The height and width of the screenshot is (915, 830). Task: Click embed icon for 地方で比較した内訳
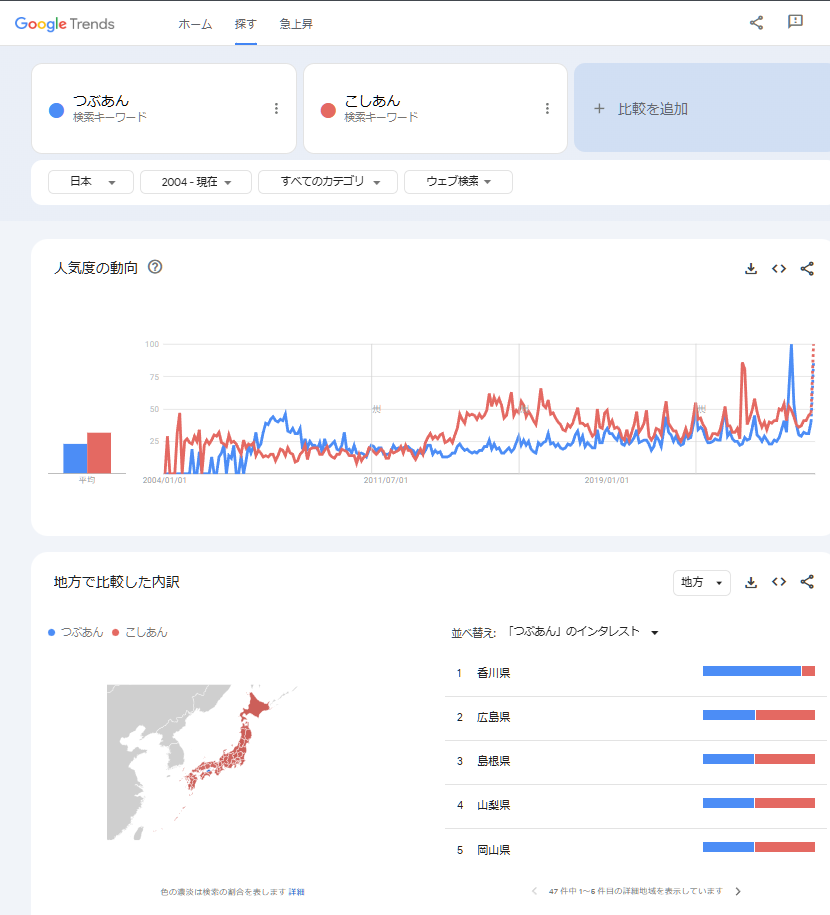pyautogui.click(x=779, y=582)
